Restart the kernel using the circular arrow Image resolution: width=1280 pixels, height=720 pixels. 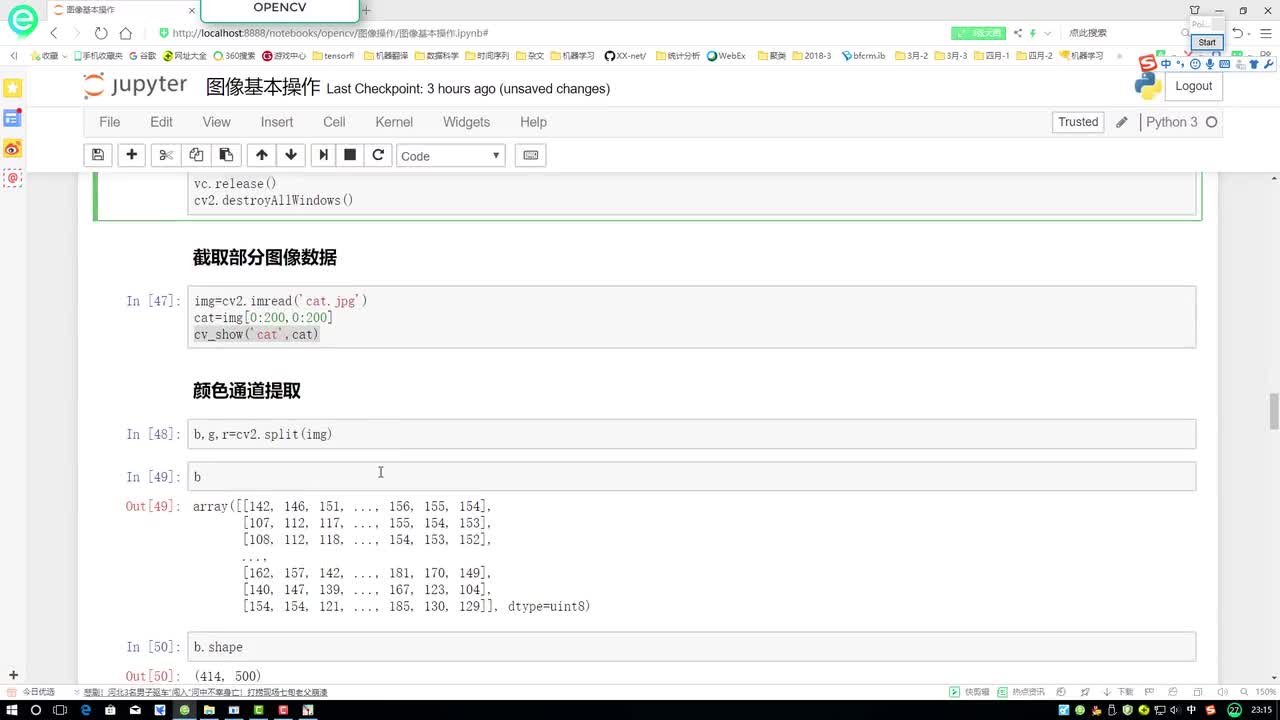(378, 155)
